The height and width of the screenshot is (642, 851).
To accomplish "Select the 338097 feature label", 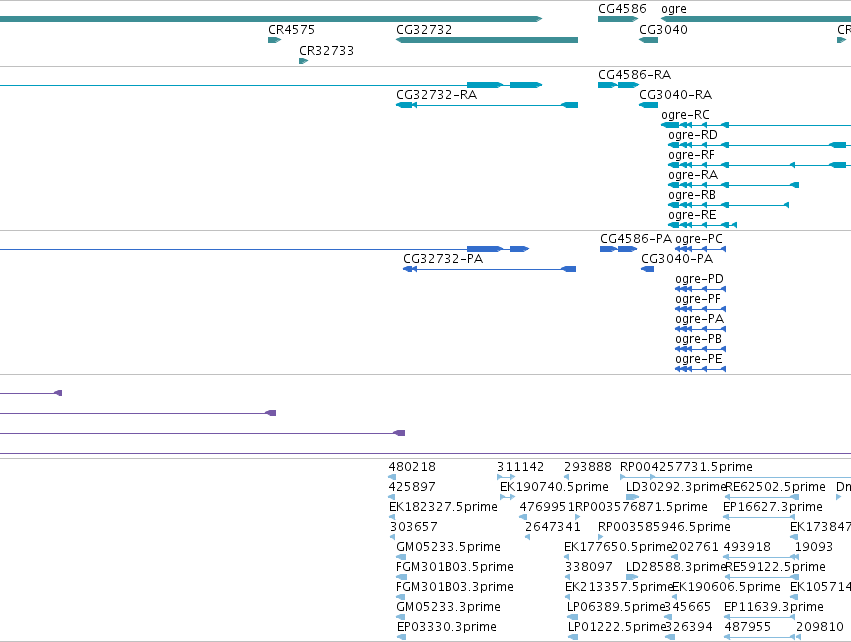I will coord(589,567).
